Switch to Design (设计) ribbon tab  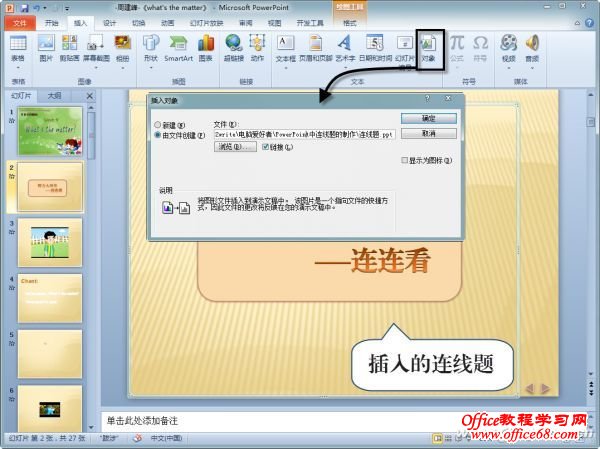pyautogui.click(x=109, y=23)
